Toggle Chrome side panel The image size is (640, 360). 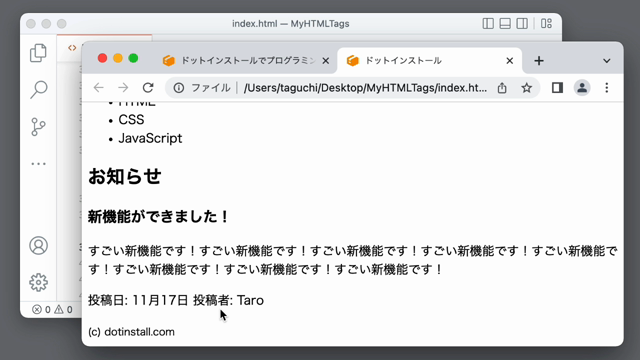558,88
